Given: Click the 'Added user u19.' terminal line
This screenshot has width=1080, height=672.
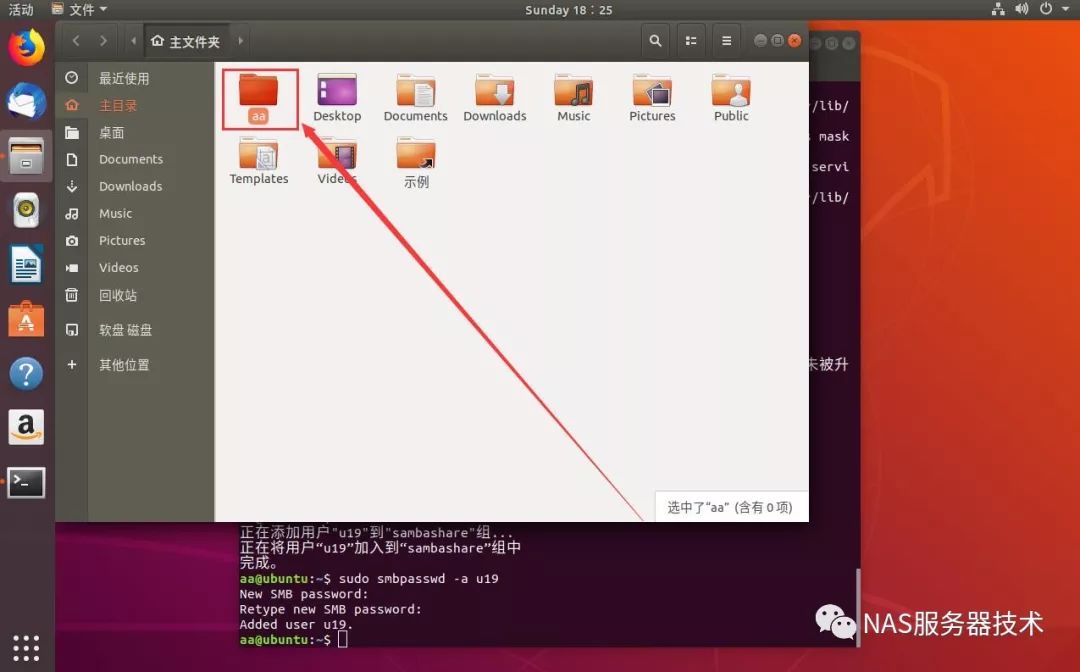Looking at the screenshot, I should pyautogui.click(x=296, y=624).
